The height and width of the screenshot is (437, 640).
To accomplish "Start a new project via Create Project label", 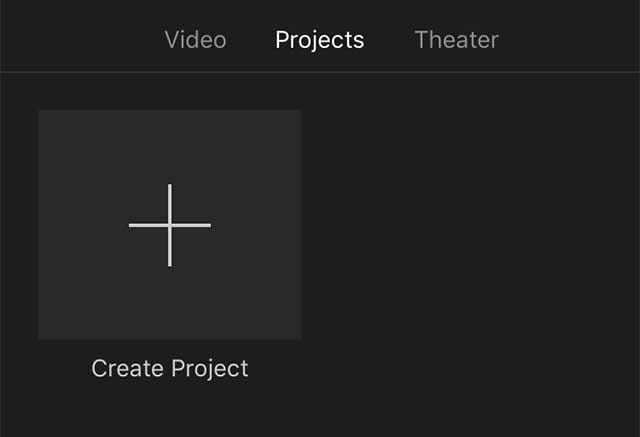I will click(170, 368).
